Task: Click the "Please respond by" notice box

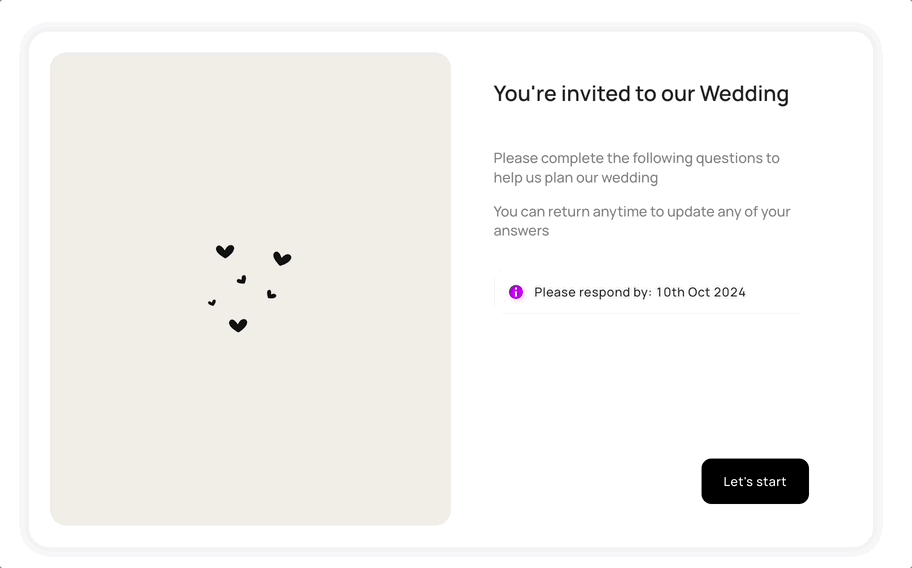Action: point(651,292)
